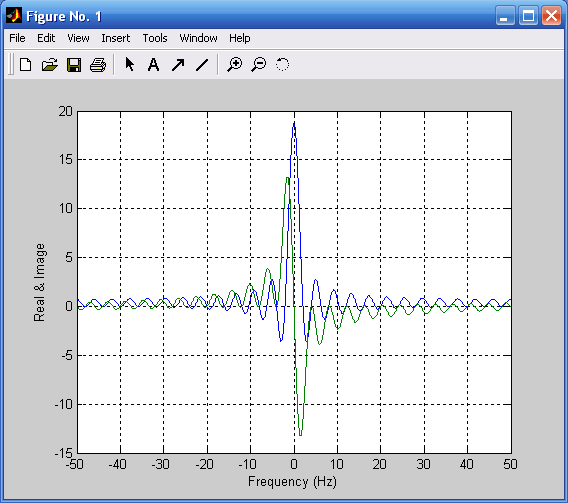Open the Help menu

coord(239,38)
